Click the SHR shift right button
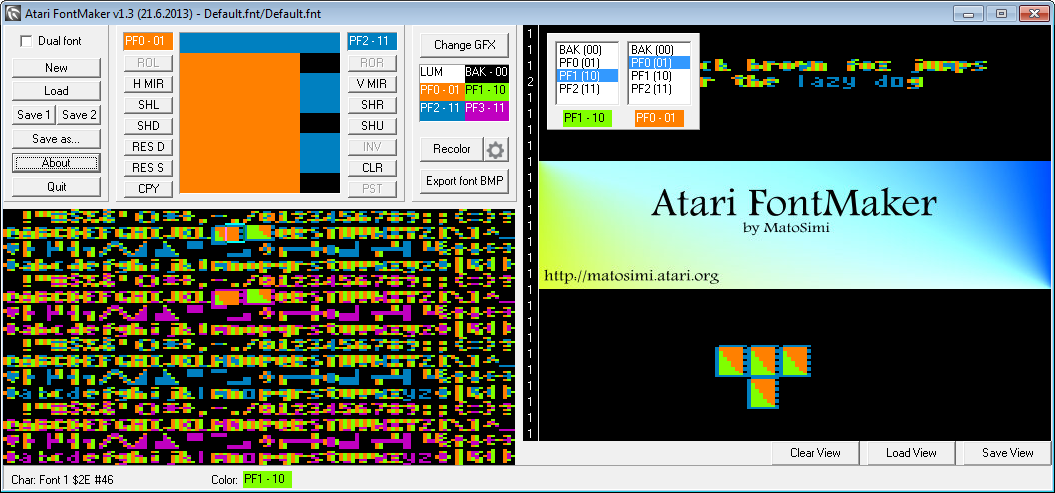This screenshot has height=493, width=1055. tap(372, 105)
